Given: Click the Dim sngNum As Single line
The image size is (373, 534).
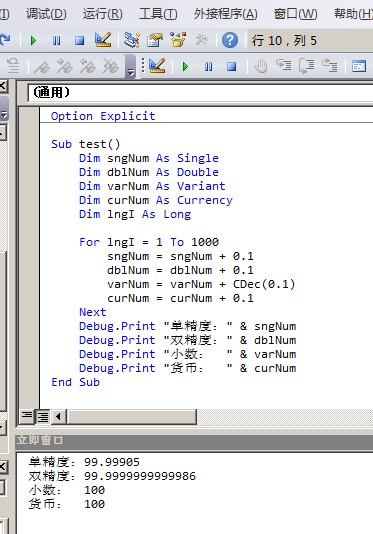Looking at the screenshot, I should tap(149, 158).
